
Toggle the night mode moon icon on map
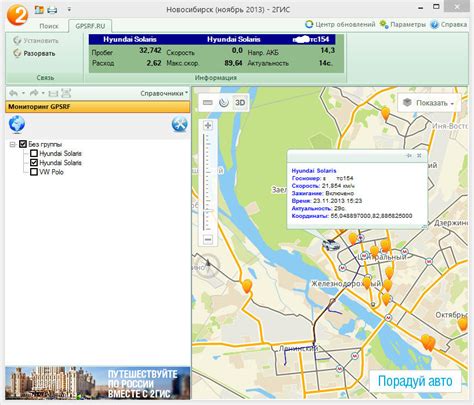[x=224, y=103]
